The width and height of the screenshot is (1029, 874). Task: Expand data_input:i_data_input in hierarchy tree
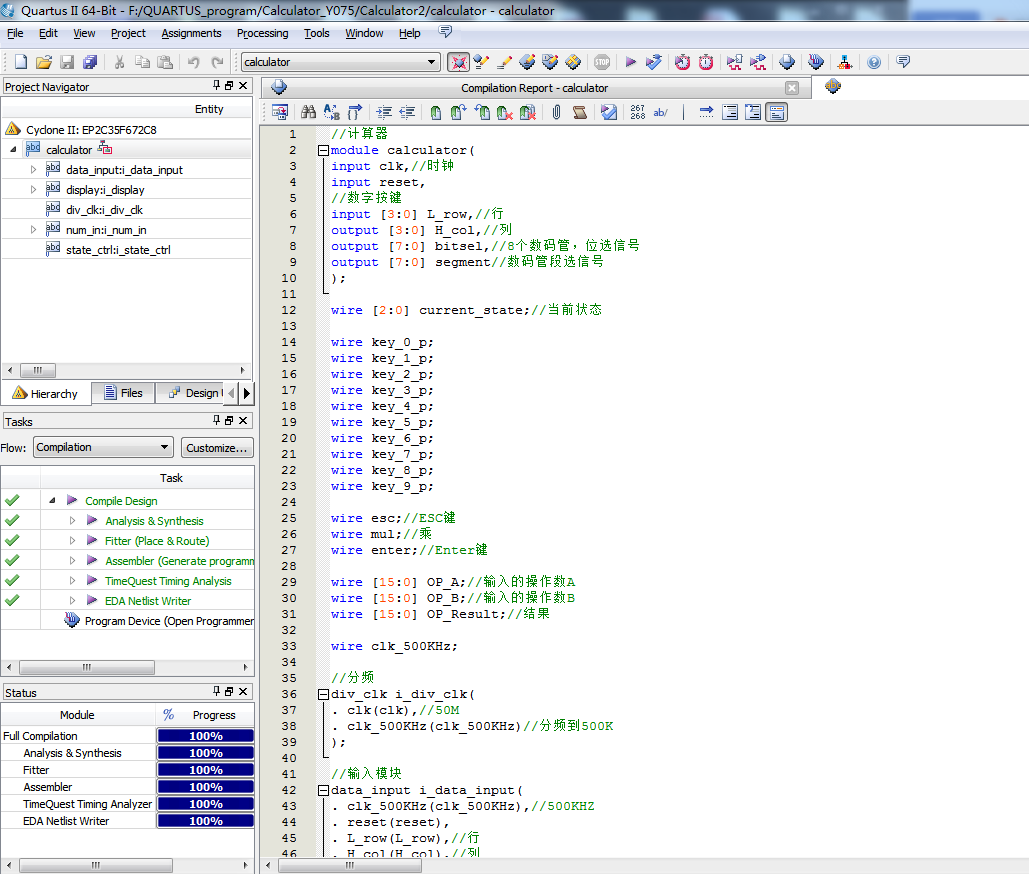[x=33, y=170]
